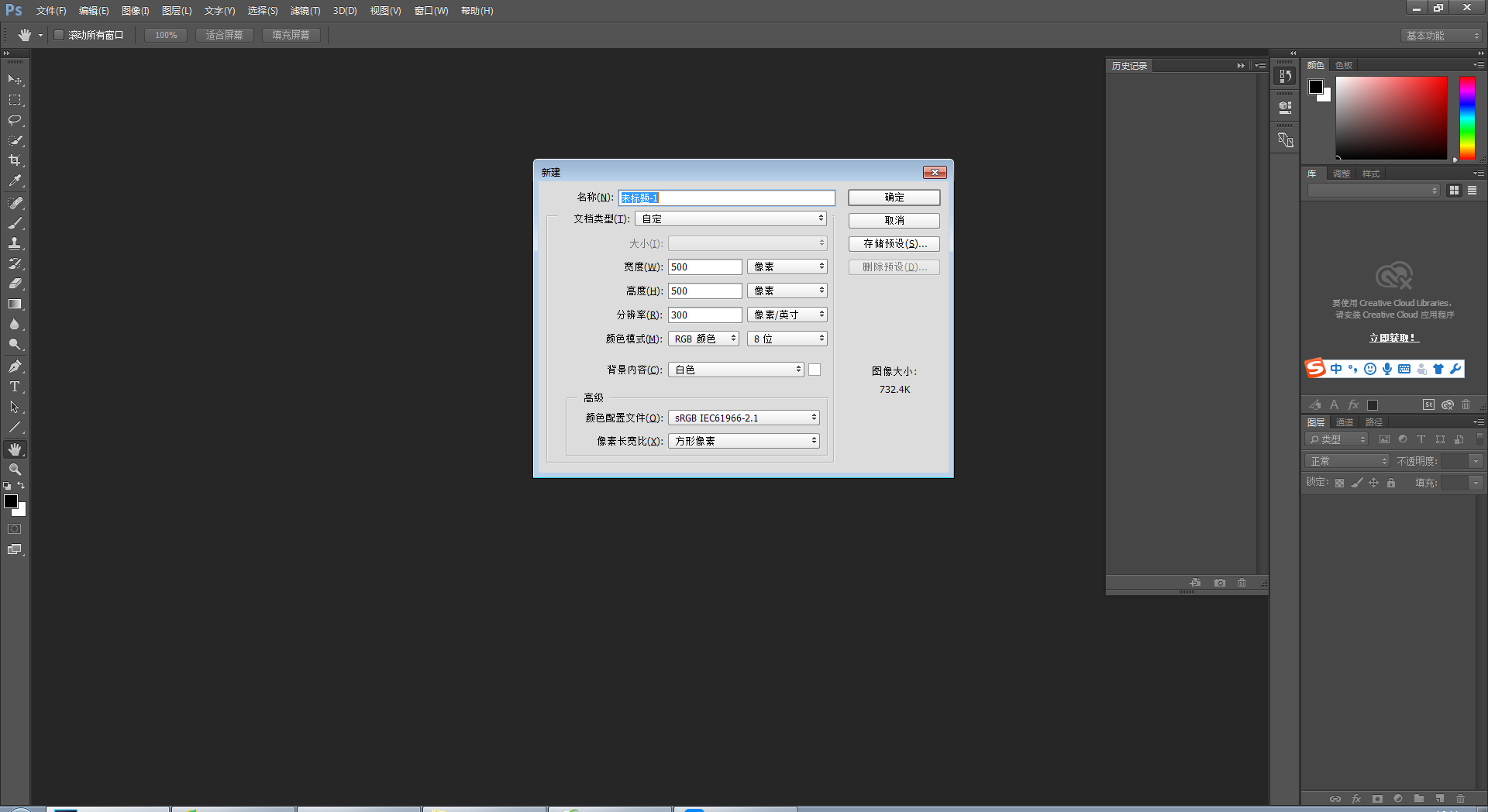Switch library to grid view
This screenshot has width=1488, height=812.
click(x=1454, y=191)
